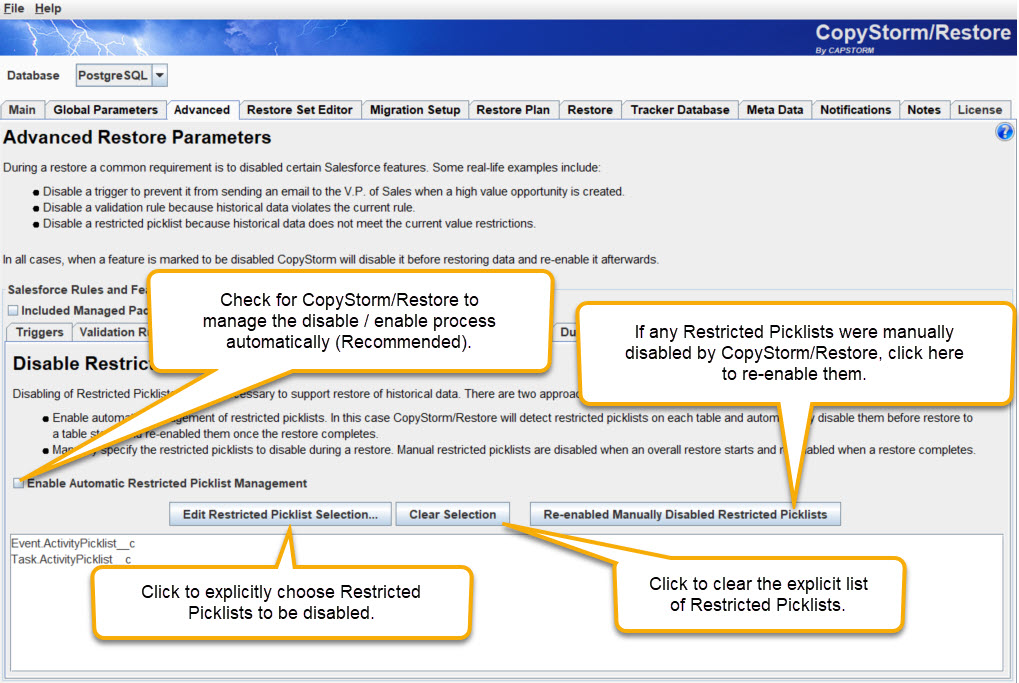
Task: Open the Tracker Database tab
Action: pyautogui.click(x=680, y=110)
